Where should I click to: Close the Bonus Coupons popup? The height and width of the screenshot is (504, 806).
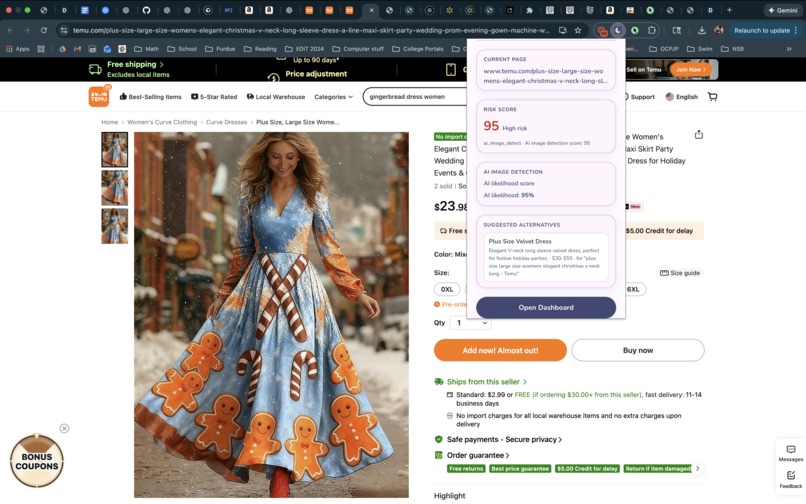click(x=64, y=428)
